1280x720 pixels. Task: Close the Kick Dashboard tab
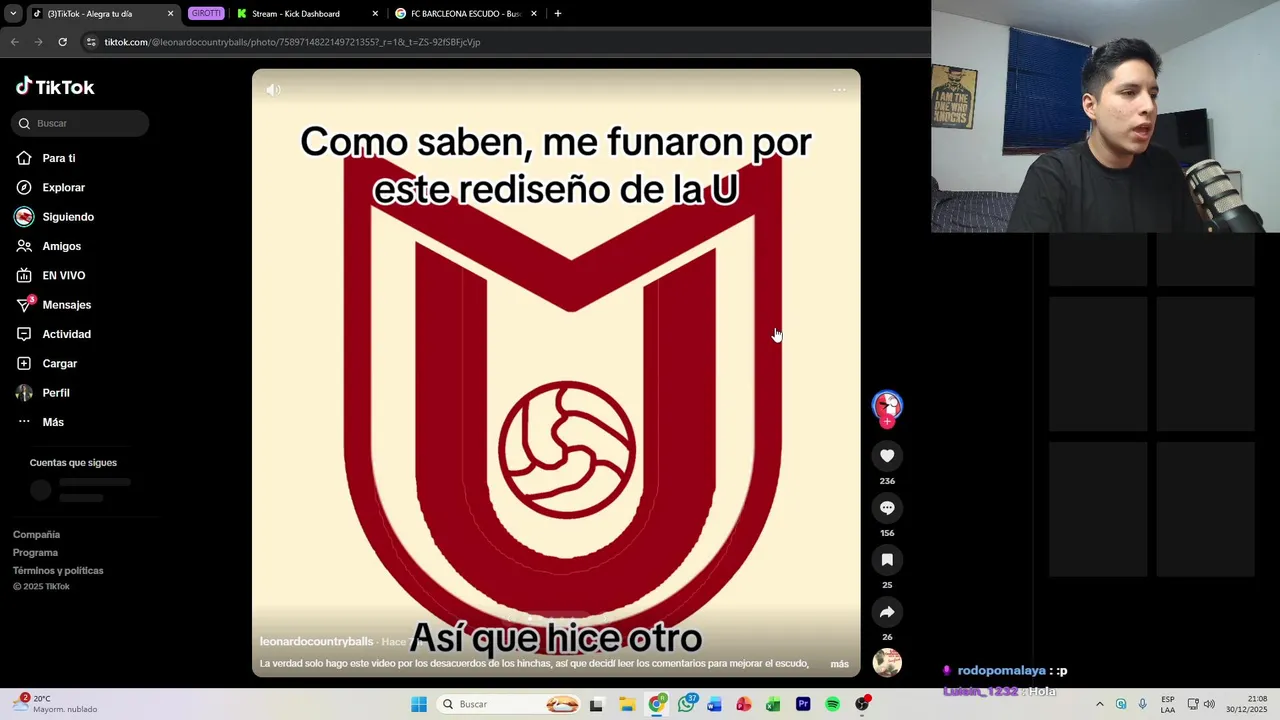click(375, 14)
